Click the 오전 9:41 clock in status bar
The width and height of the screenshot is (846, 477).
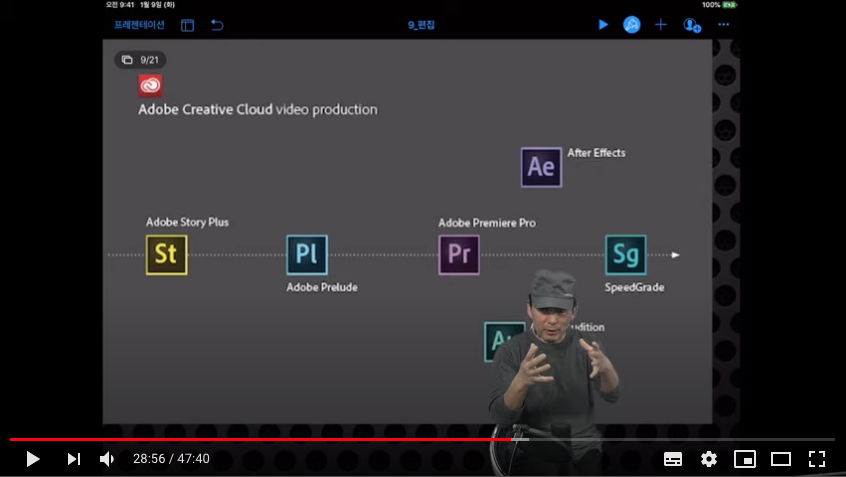point(120,5)
